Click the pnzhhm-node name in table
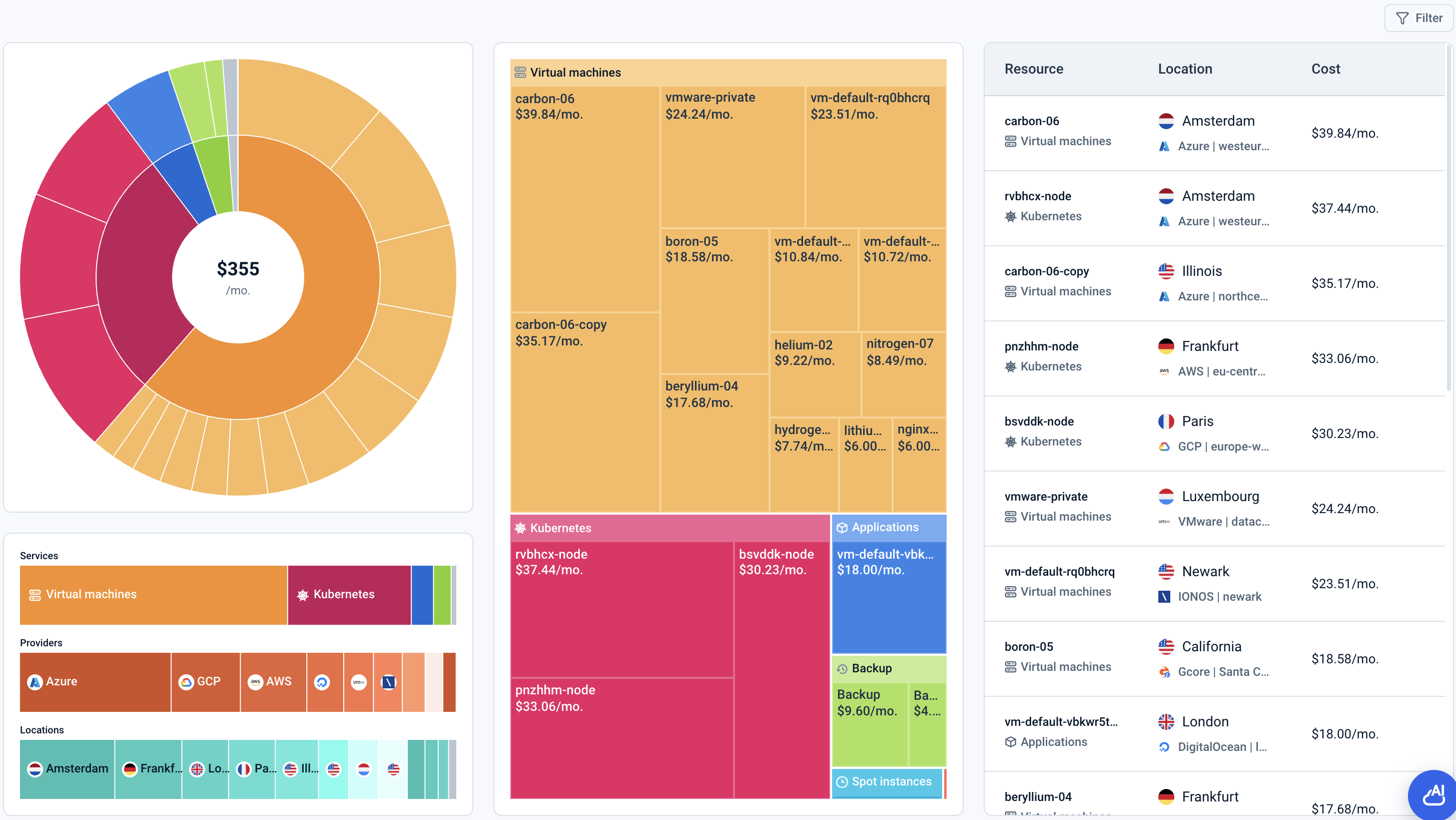Screen dimensions: 1456x820 1041,346
